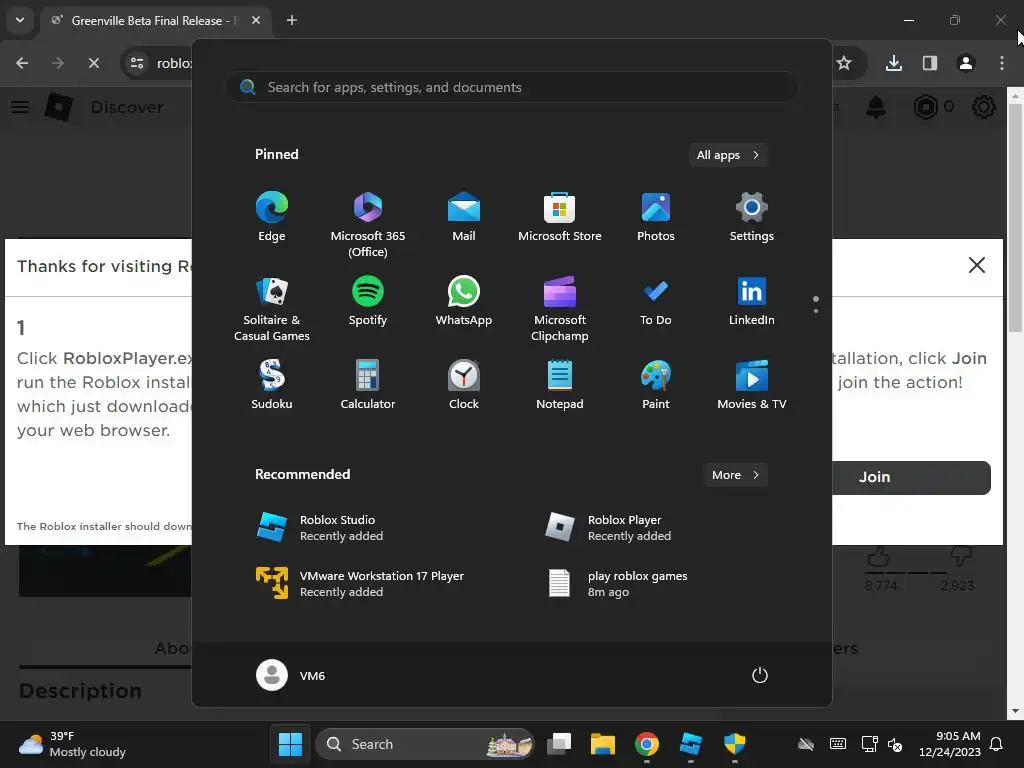Click Discover in Roblox header
Image resolution: width=1024 pixels, height=768 pixels.
[x=127, y=107]
